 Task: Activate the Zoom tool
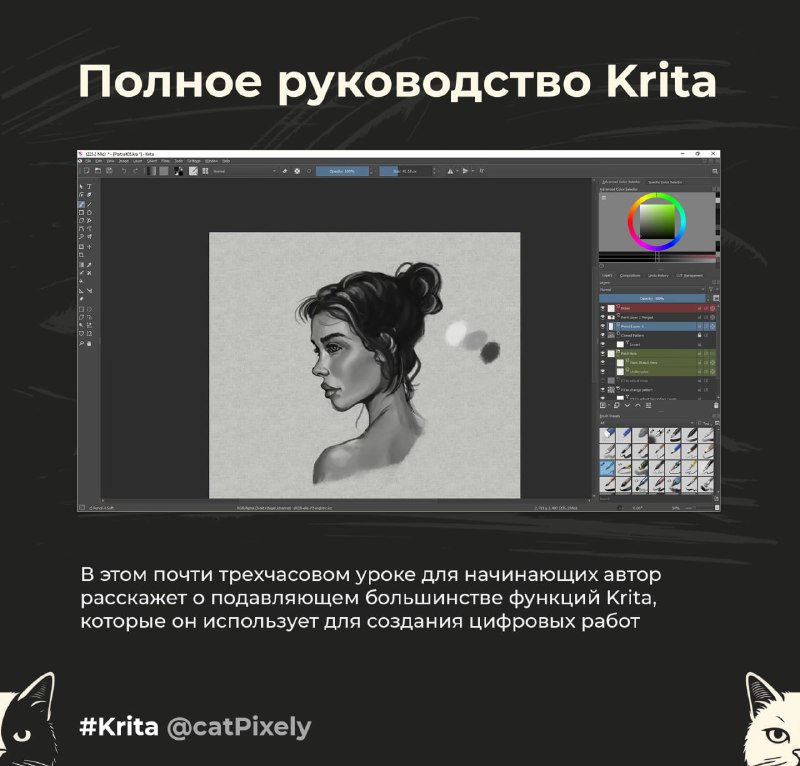click(81, 343)
